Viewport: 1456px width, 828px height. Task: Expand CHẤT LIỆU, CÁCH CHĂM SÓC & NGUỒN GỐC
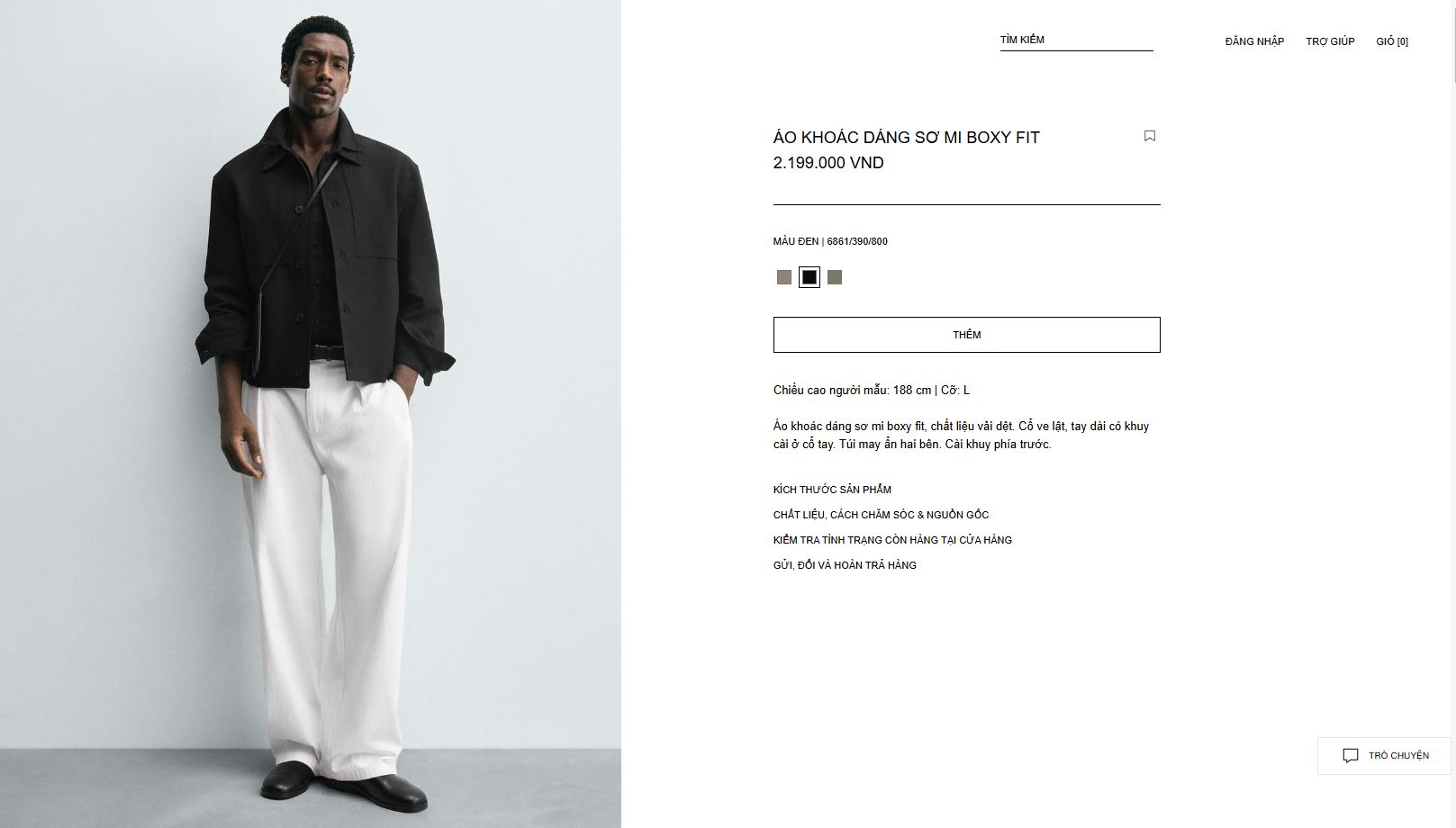(881, 515)
